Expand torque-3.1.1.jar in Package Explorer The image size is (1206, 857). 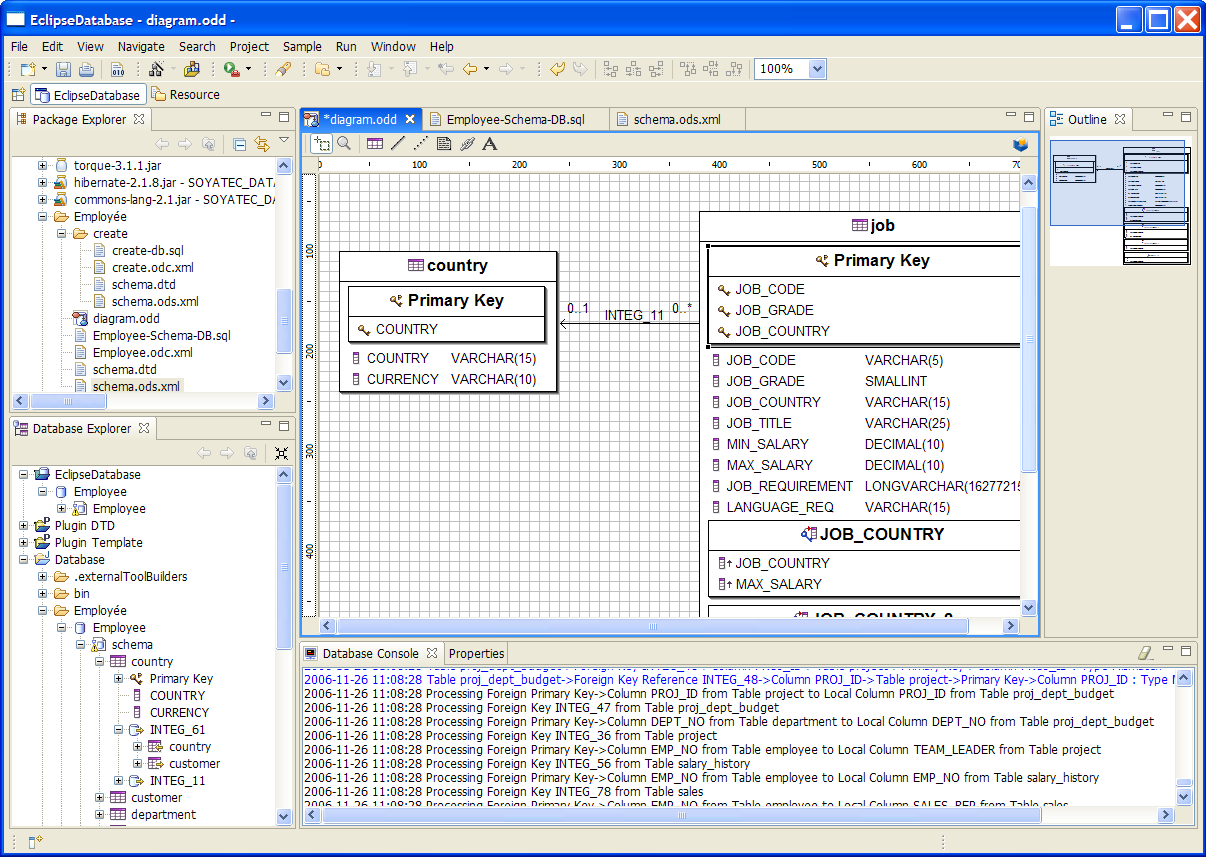pos(43,165)
